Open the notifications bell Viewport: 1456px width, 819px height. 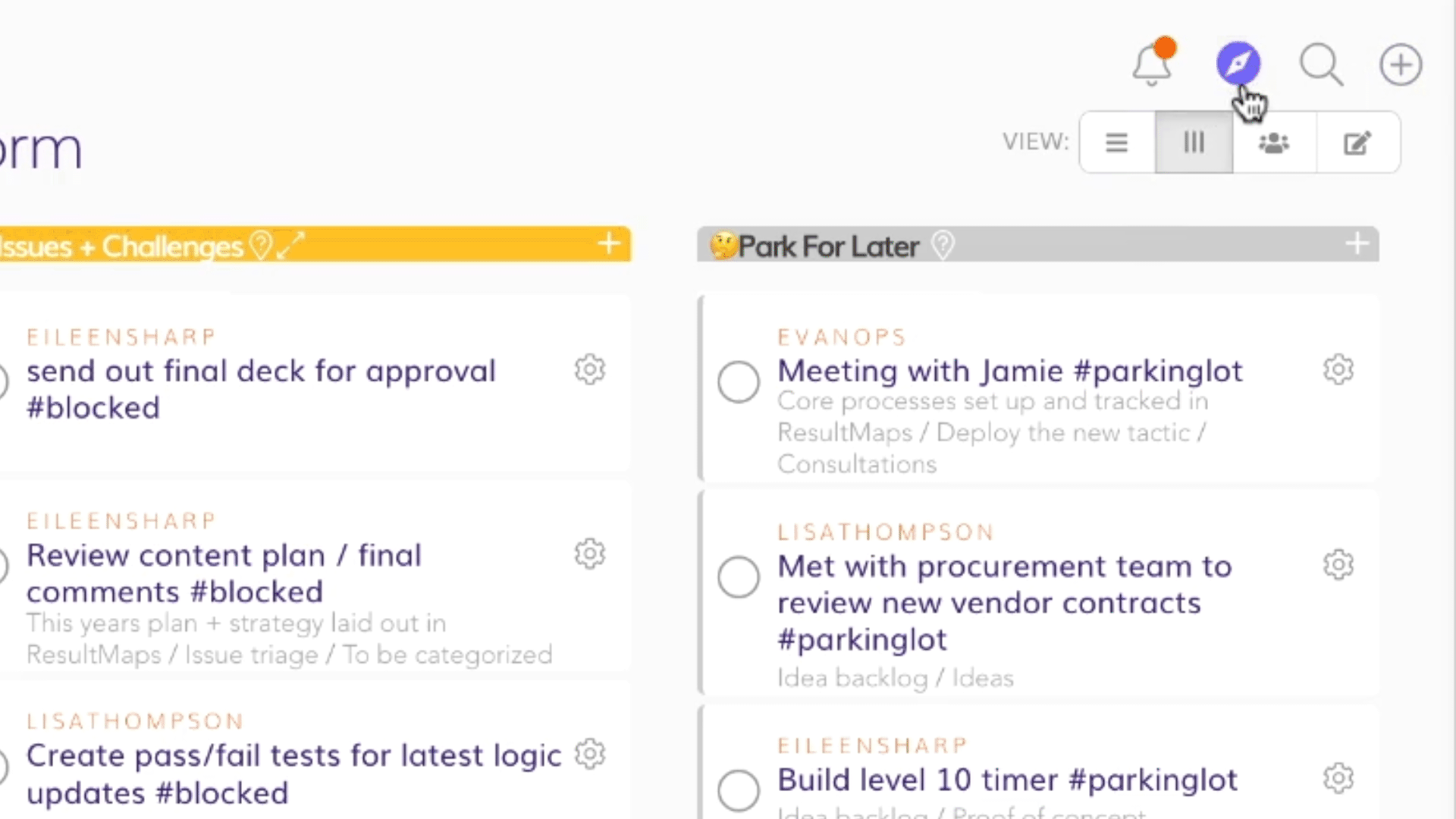(x=1152, y=65)
